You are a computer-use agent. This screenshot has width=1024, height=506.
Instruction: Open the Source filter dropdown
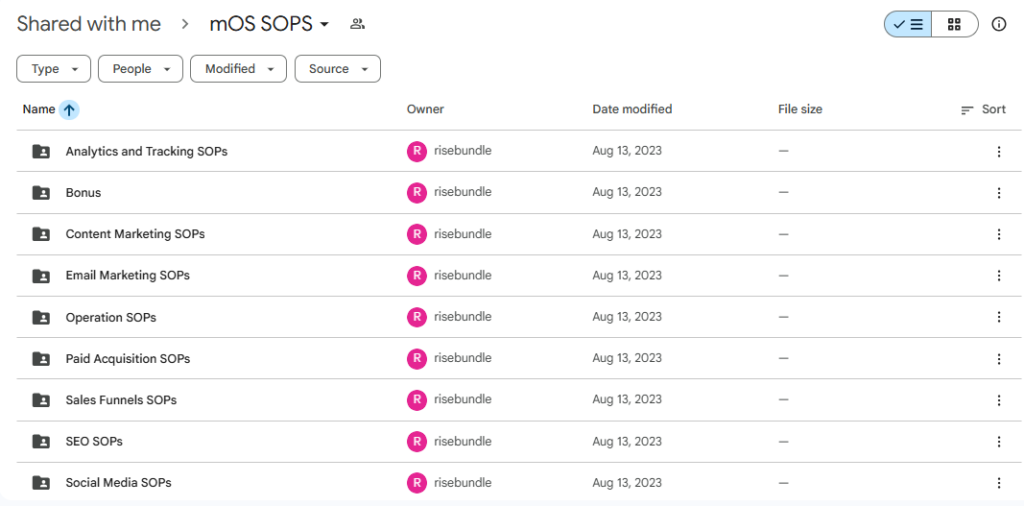click(337, 69)
